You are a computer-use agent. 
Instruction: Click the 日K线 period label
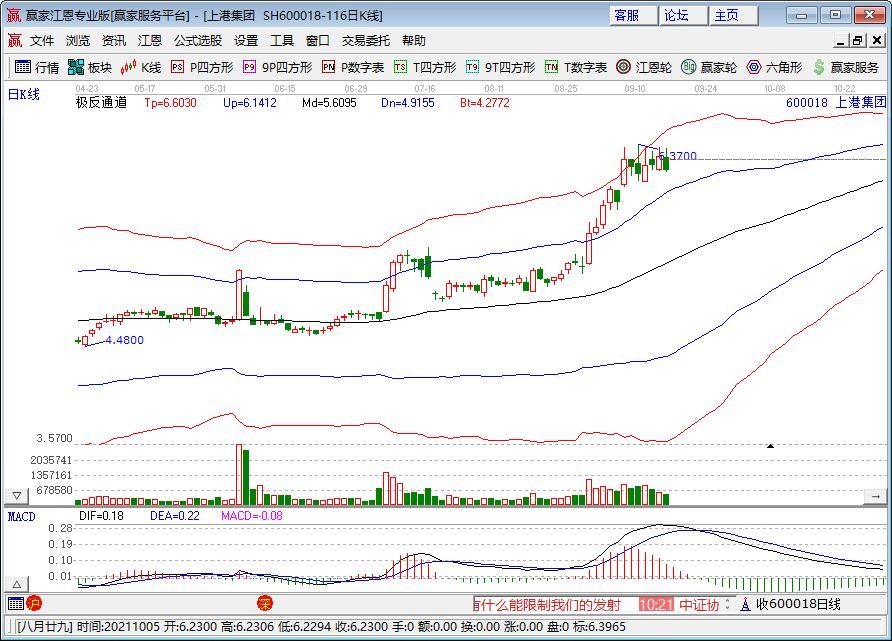click(23, 94)
